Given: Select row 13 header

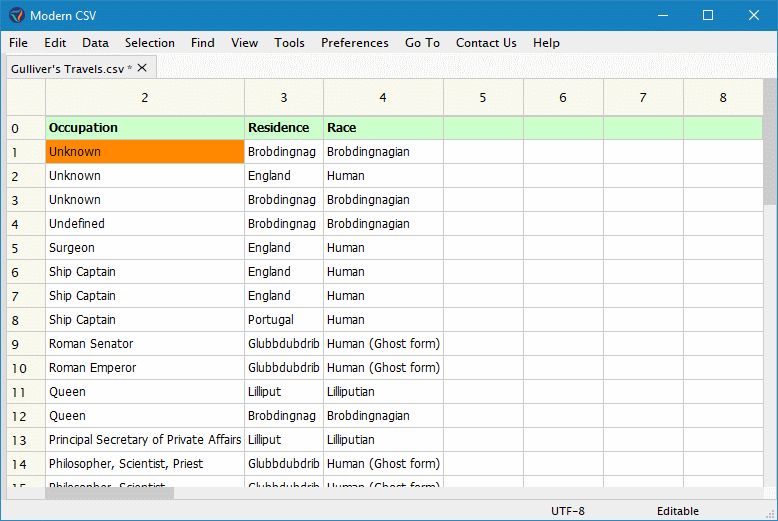Looking at the screenshot, I should tap(26, 440).
